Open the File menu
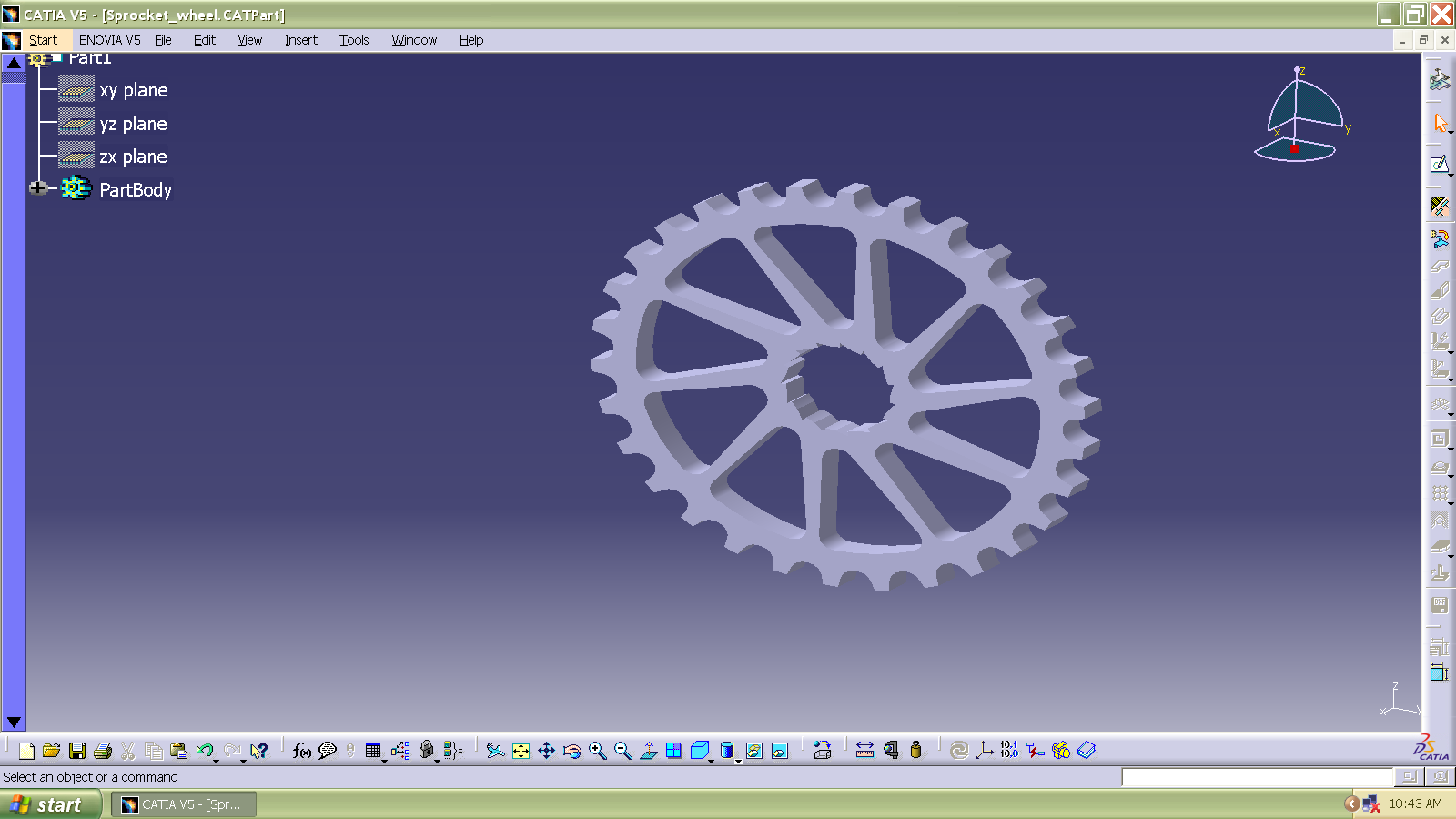 coord(163,40)
